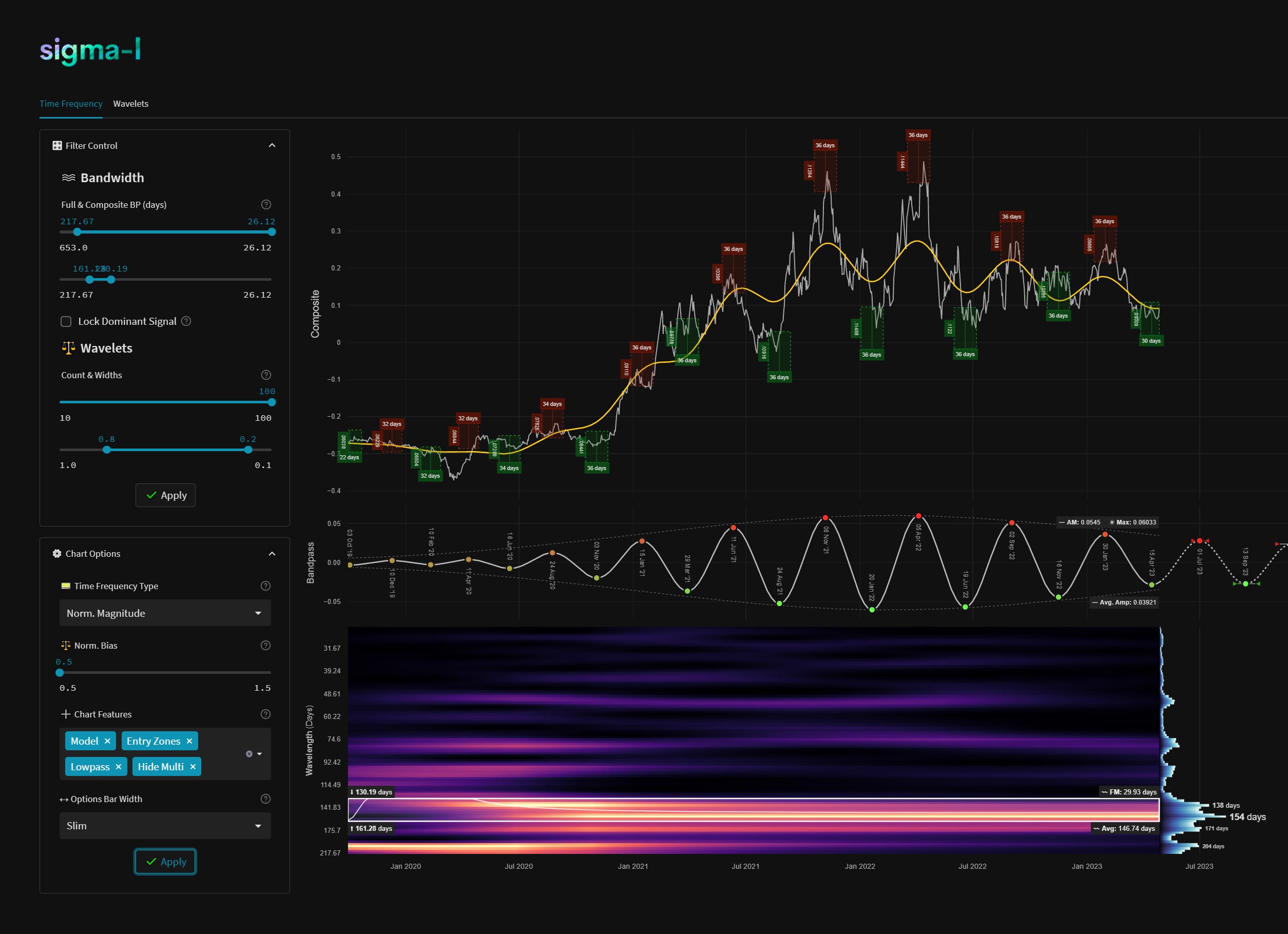This screenshot has width=1288, height=934.
Task: Click the Norm. Bias slider handle
Action: coord(60,673)
